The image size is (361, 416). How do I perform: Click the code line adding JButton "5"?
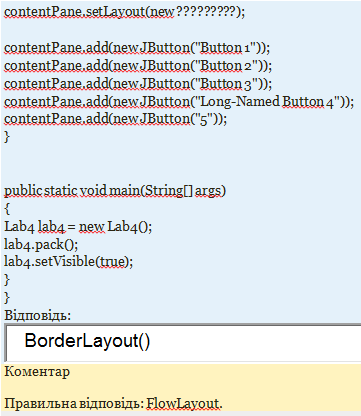pos(116,119)
